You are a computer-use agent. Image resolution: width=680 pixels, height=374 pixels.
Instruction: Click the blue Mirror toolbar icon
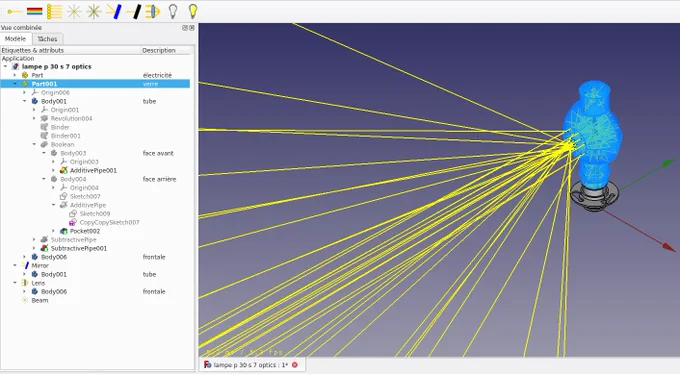(x=114, y=11)
